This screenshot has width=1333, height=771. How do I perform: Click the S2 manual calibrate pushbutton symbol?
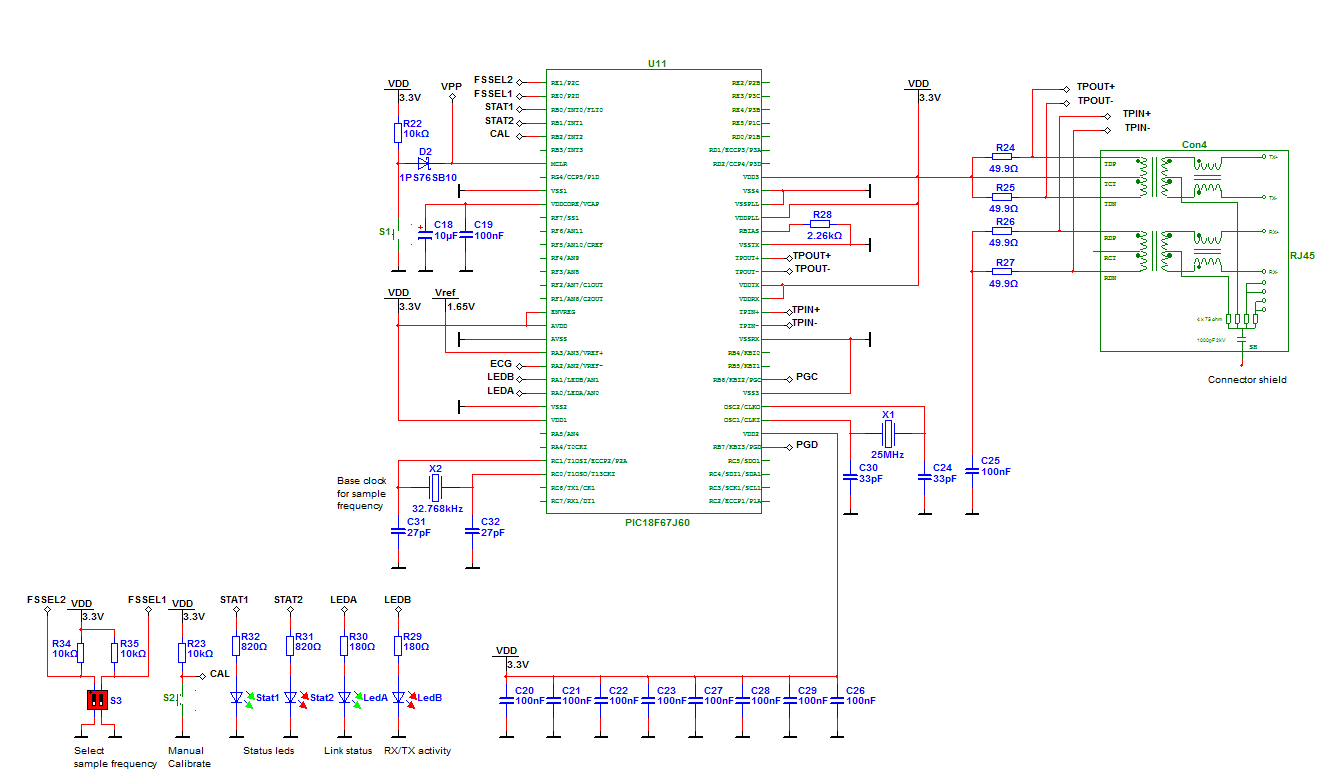[181, 697]
